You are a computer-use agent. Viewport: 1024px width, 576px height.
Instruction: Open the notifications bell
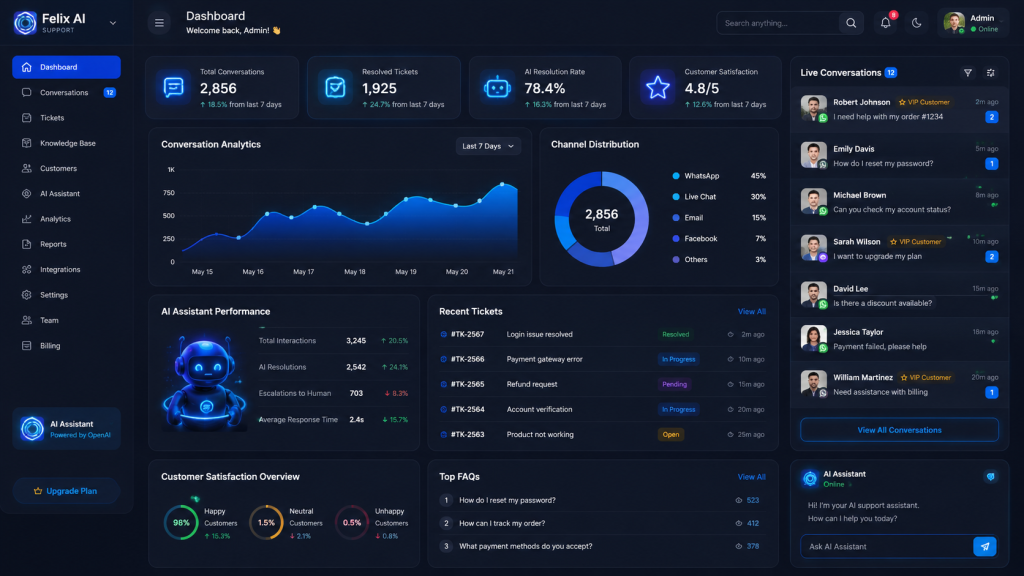click(886, 23)
